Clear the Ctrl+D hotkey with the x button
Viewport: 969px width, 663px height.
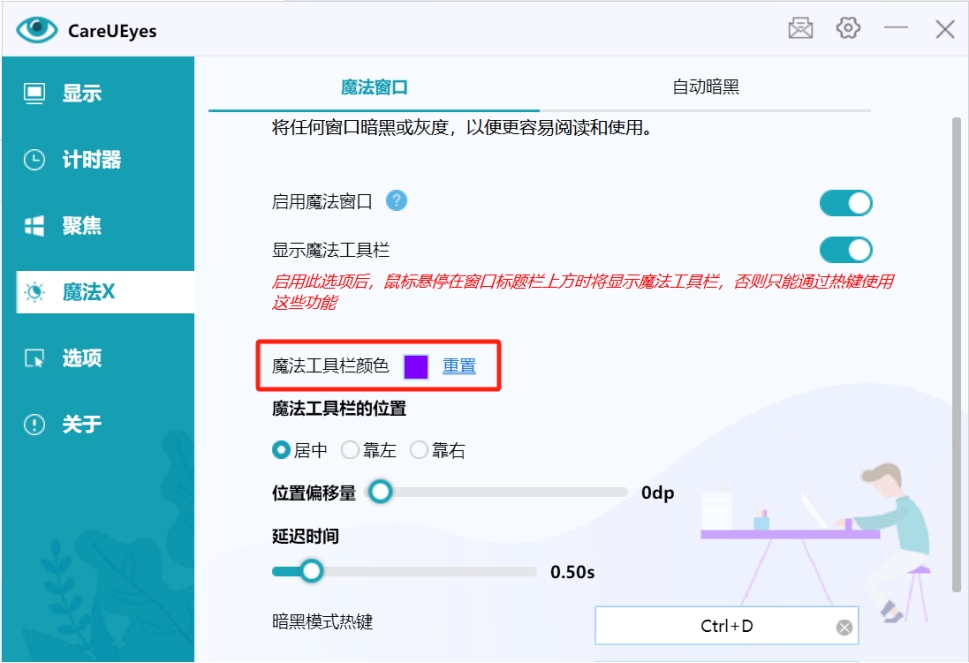click(x=843, y=625)
